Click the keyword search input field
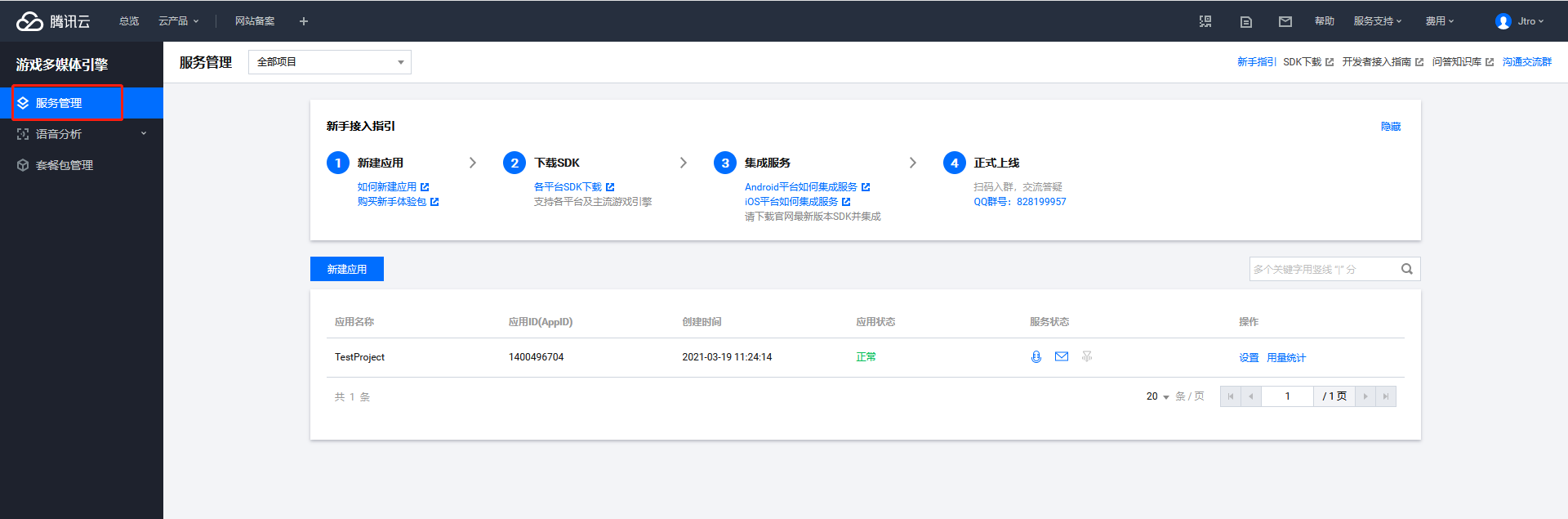 pos(1321,269)
